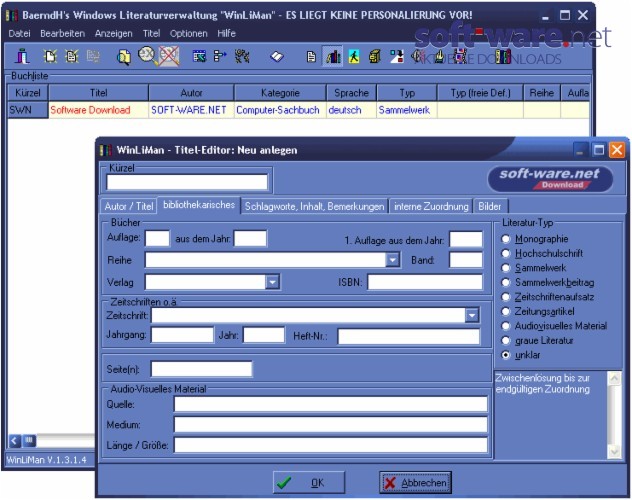Open the Optionen menu

[188, 33]
